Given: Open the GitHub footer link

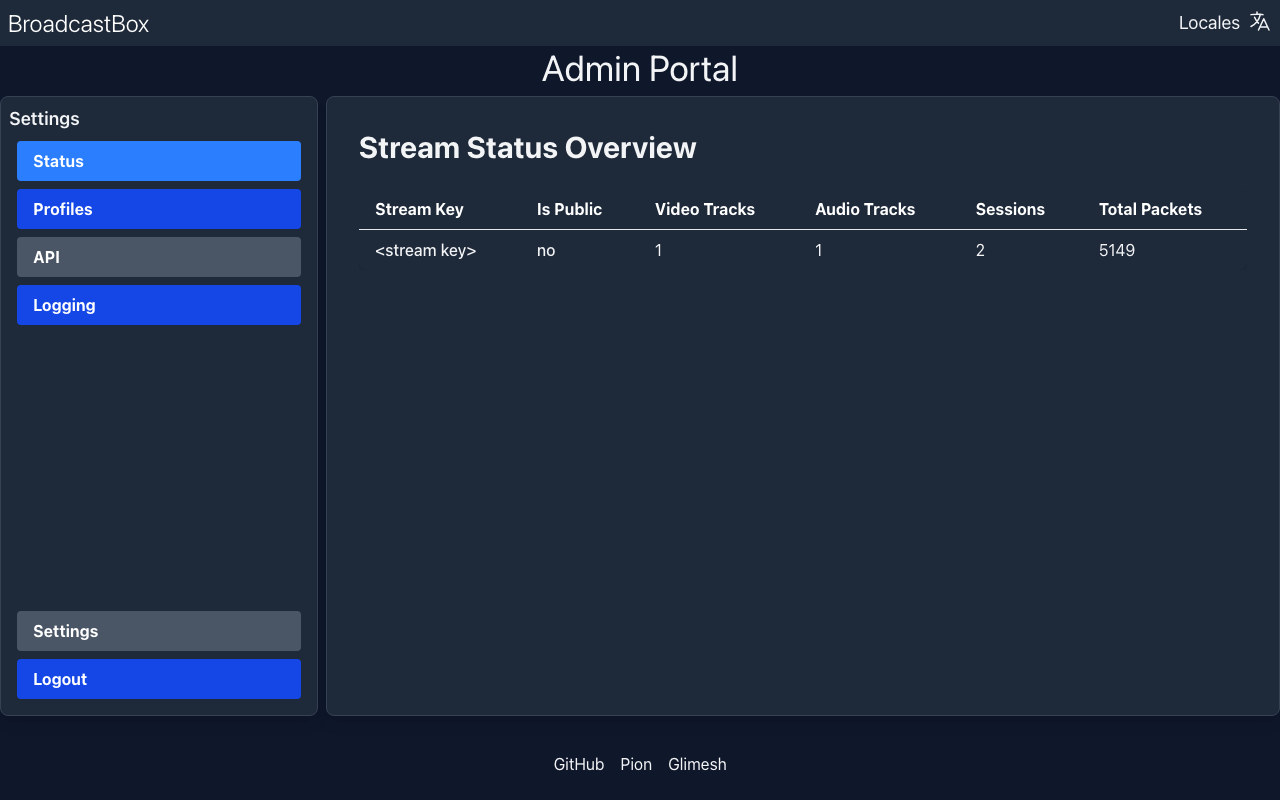Looking at the screenshot, I should (x=579, y=764).
